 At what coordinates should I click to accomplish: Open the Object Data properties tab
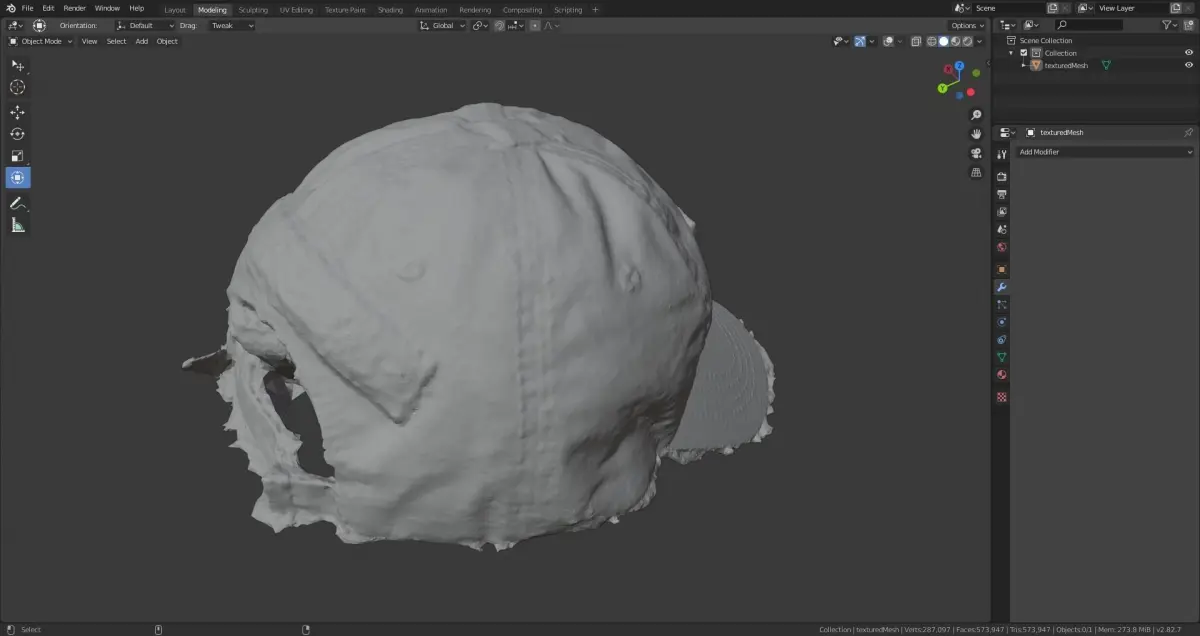(x=1001, y=357)
